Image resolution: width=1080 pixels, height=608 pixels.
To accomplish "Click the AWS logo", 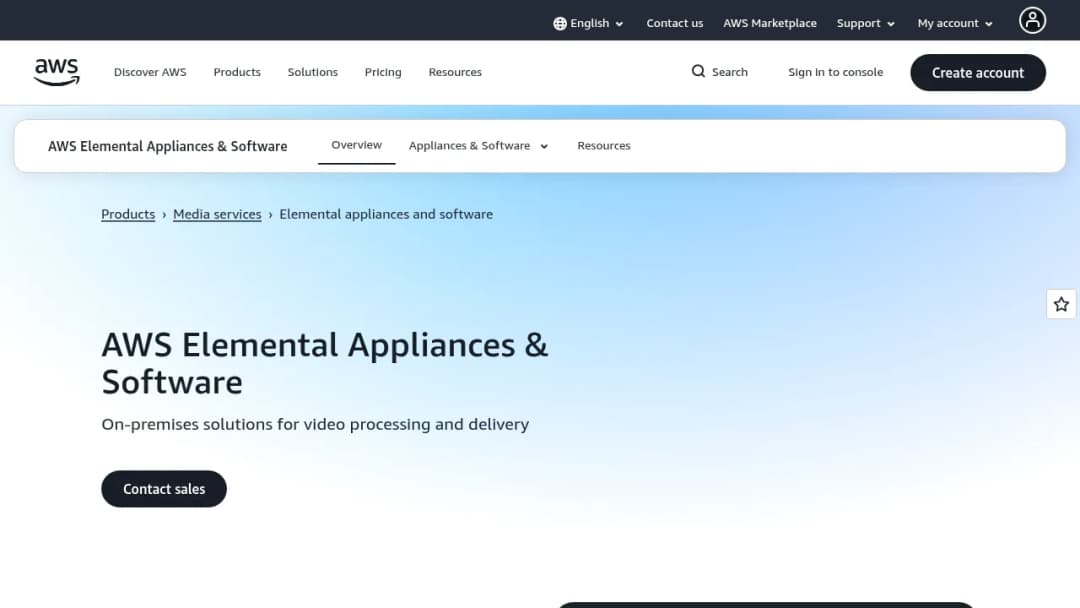I will click(x=56, y=72).
